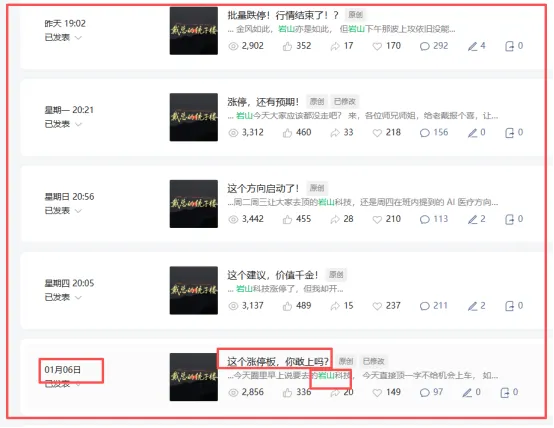This screenshot has height=428, width=554.
Task: Open comments bubble with 292 comments
Action: [424, 46]
